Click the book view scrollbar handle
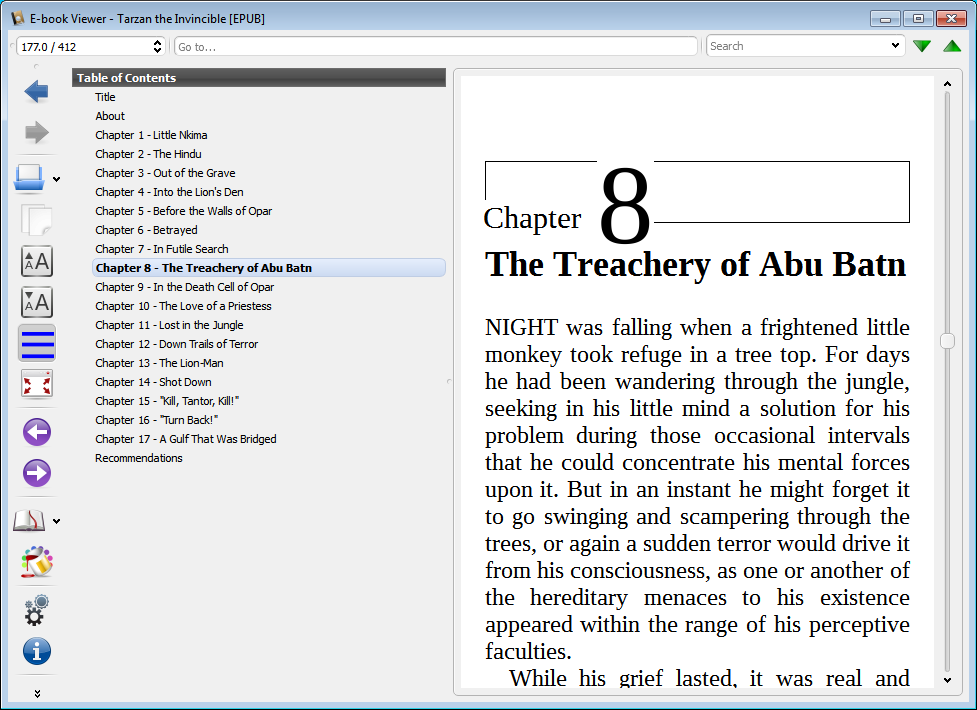Screen dimensions: 977x710 [x=947, y=340]
